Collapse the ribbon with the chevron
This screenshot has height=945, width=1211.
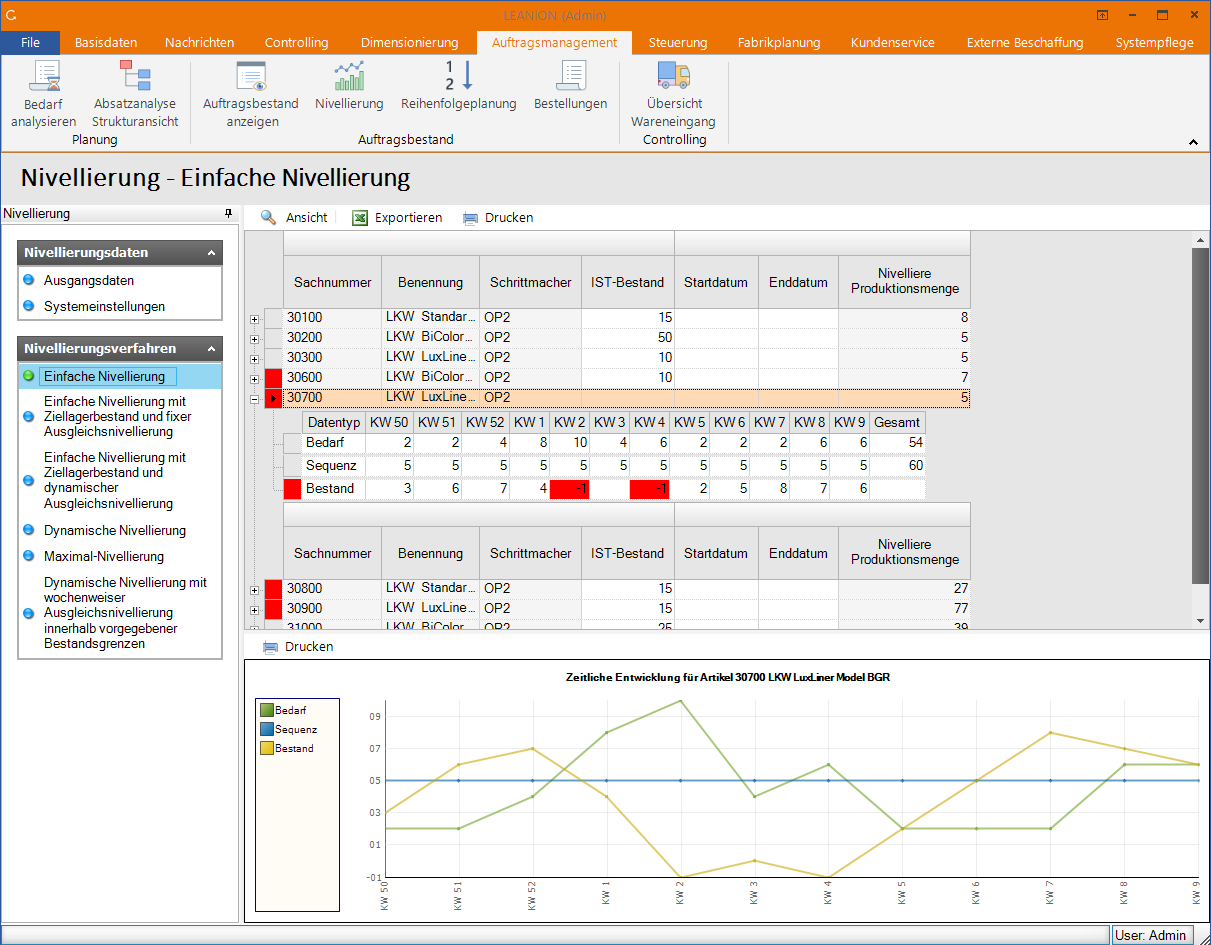click(1193, 142)
